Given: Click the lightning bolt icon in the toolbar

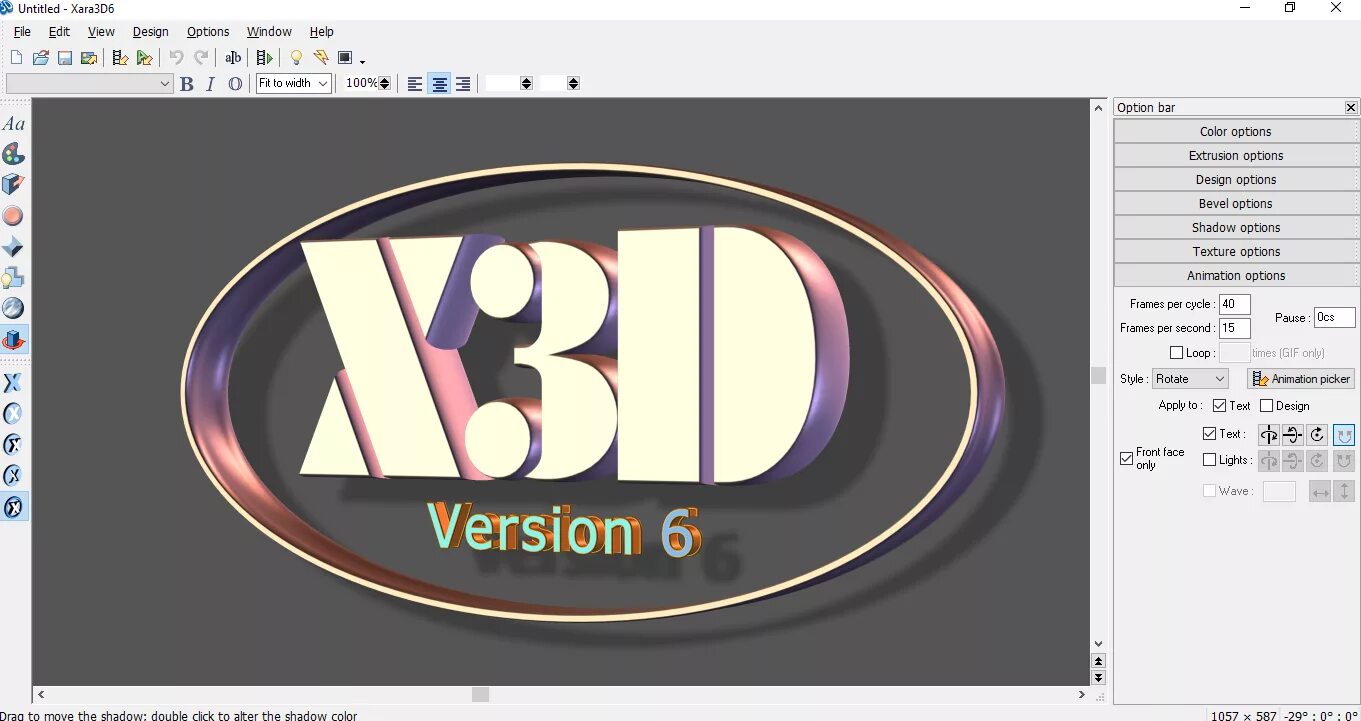Looking at the screenshot, I should coord(321,58).
